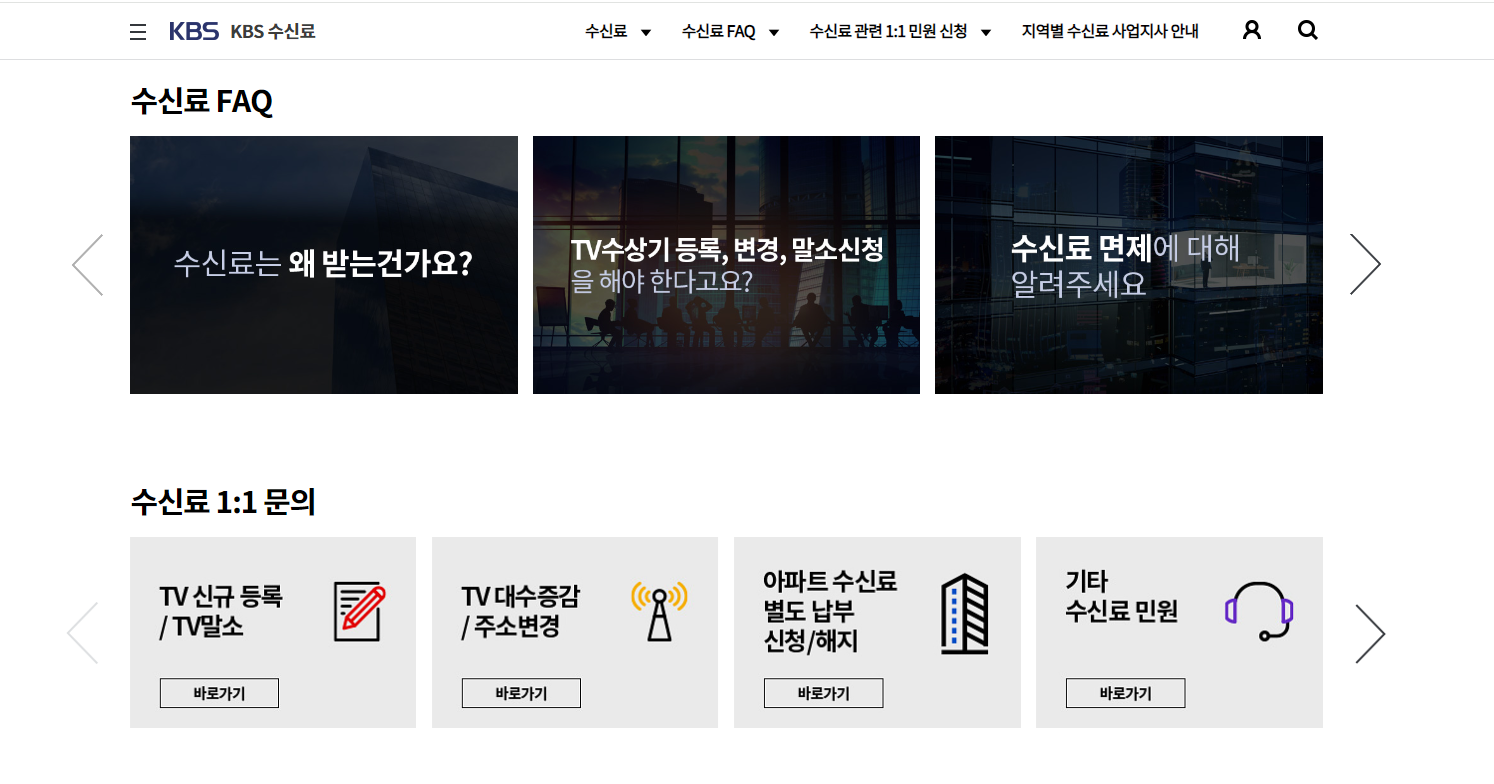Go to previous 1:1 문의 slide arrow
Image resolution: width=1494 pixels, height=784 pixels.
(83, 633)
